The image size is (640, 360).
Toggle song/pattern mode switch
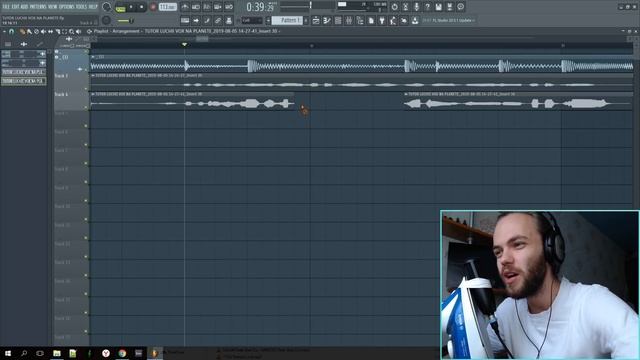point(120,7)
